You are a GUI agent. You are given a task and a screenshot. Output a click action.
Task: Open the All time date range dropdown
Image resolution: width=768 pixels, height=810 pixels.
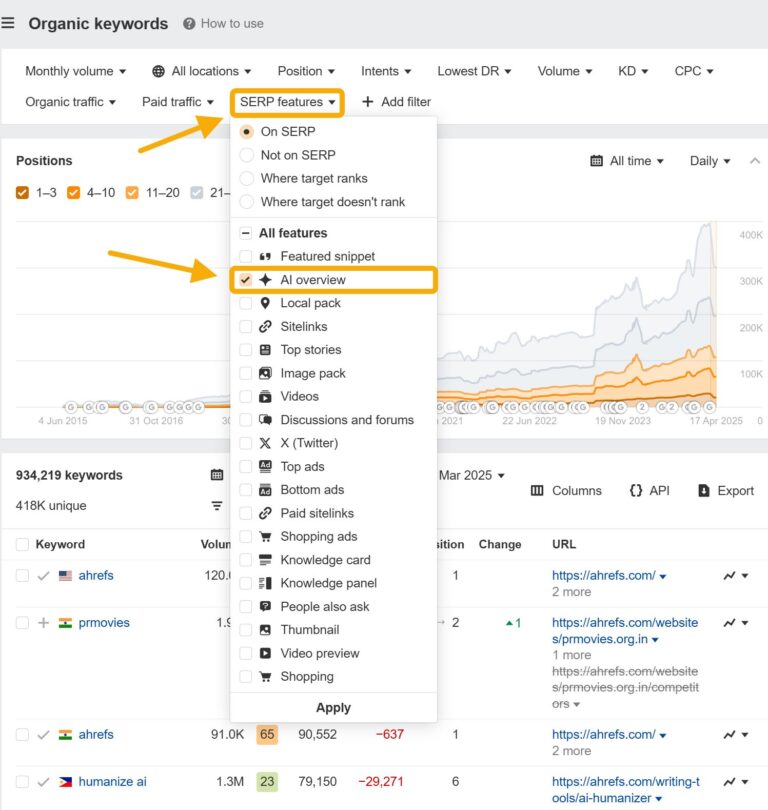pos(628,160)
